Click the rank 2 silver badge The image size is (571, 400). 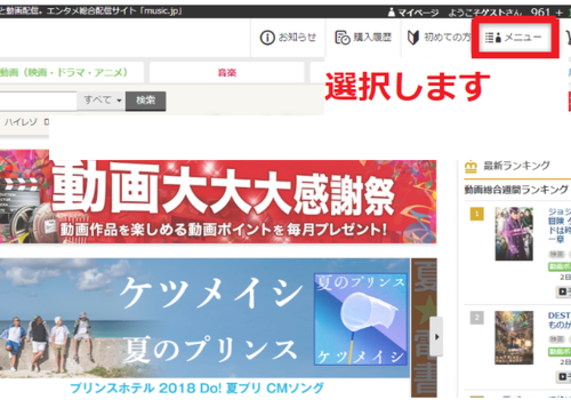pos(477,318)
